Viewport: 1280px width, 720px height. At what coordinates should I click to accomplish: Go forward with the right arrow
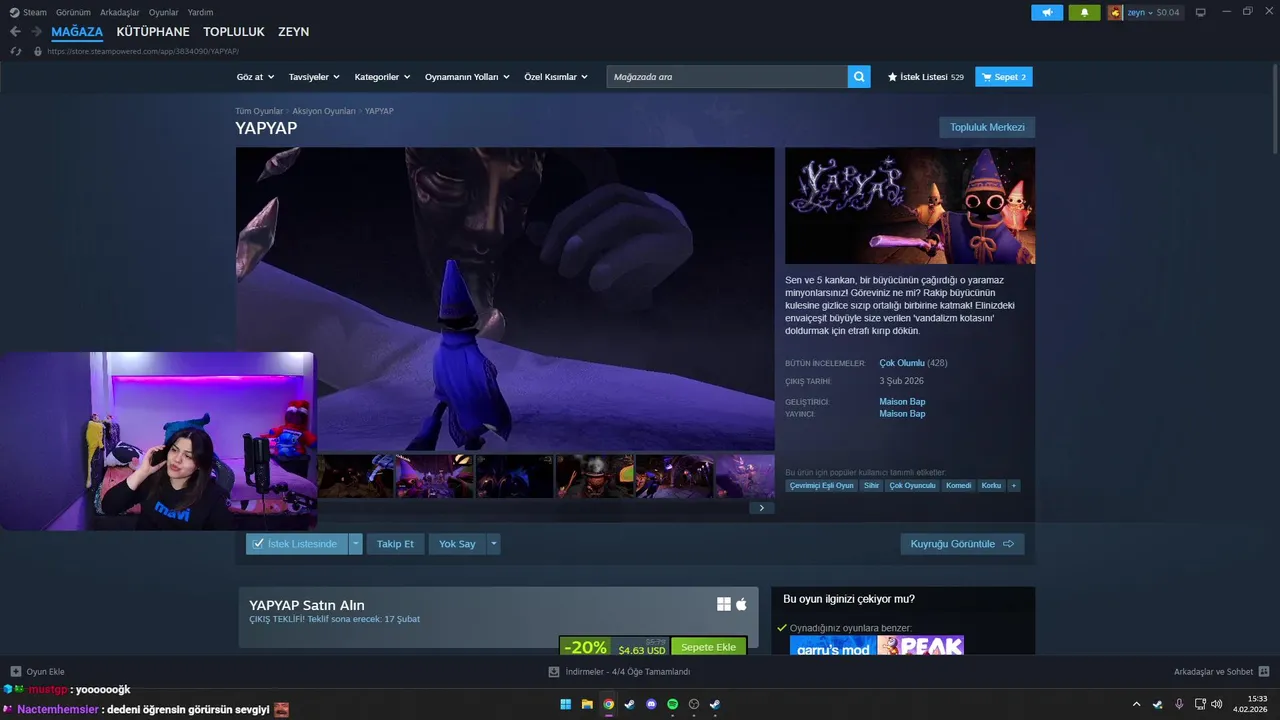36,32
